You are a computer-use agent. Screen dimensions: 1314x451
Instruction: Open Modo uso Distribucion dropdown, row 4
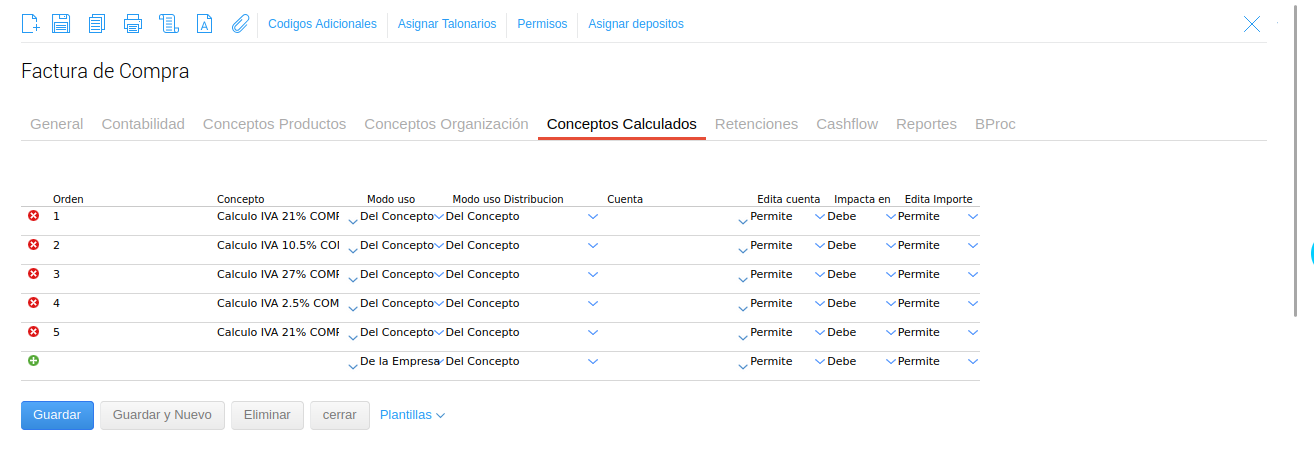point(593,304)
